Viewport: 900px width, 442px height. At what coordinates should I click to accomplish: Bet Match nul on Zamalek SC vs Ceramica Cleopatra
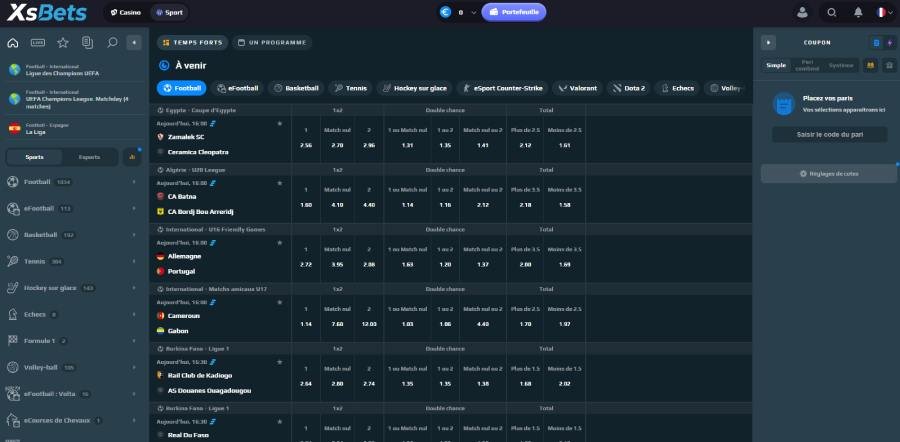click(338, 138)
